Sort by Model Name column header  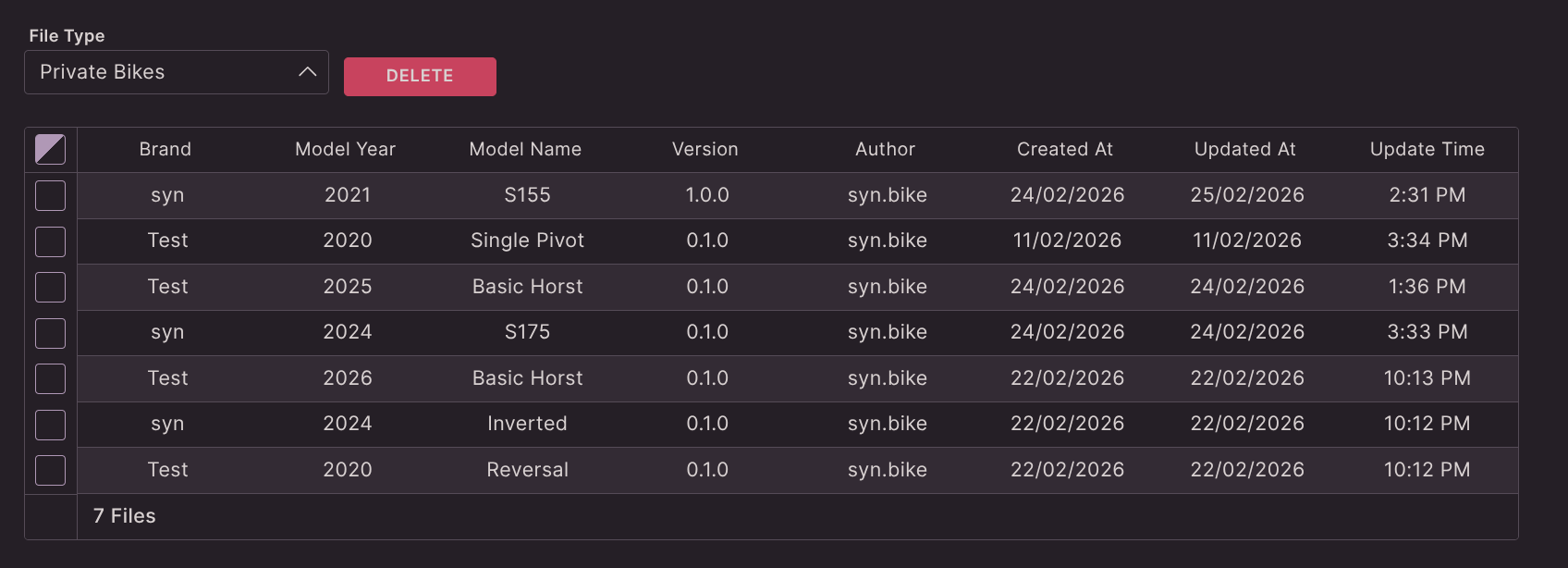[x=525, y=149]
